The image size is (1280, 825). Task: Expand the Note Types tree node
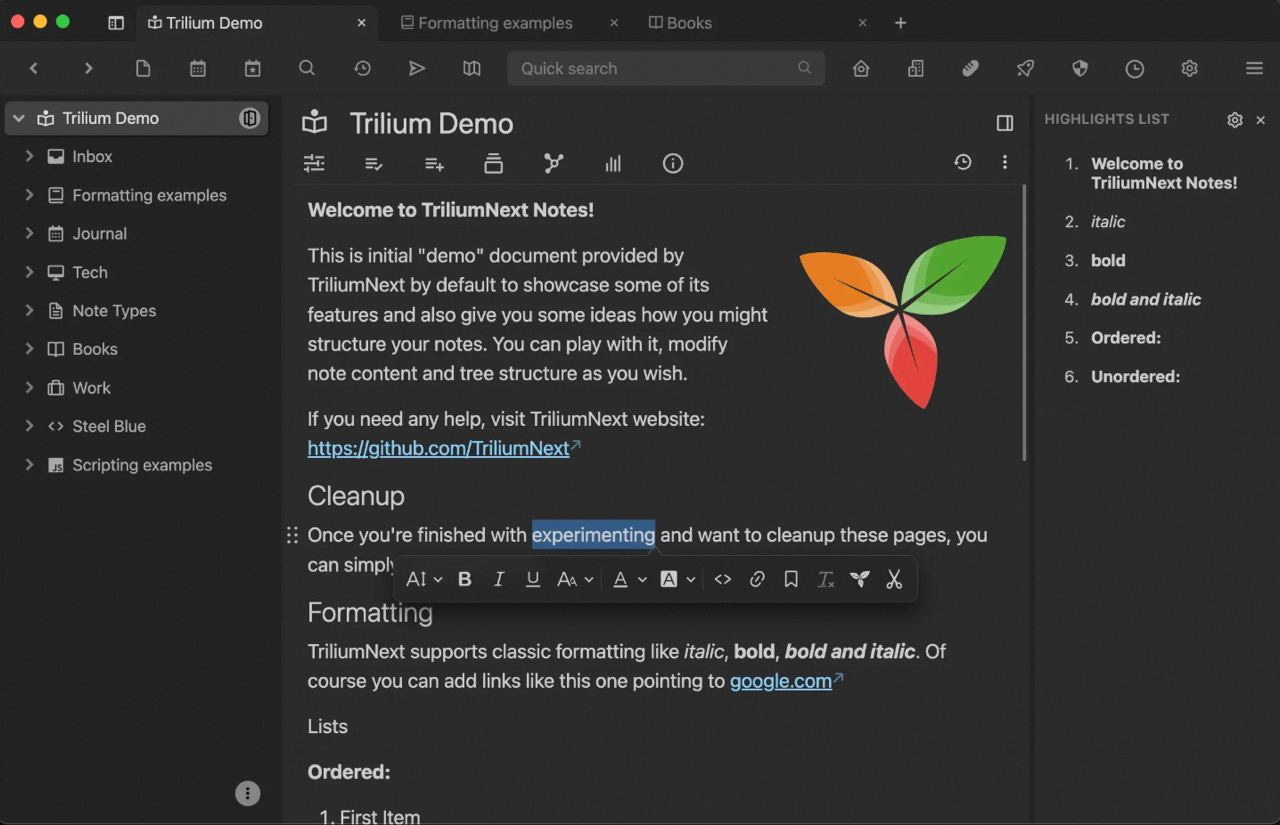[x=29, y=310]
